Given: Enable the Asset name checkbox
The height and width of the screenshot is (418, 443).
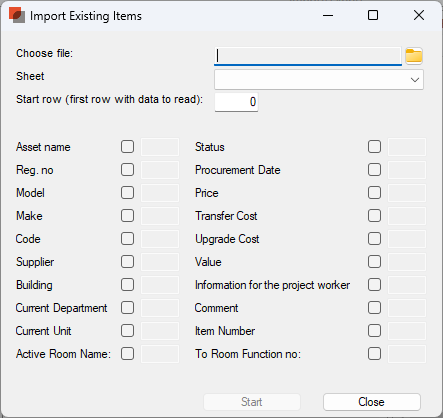Looking at the screenshot, I should 127,147.
